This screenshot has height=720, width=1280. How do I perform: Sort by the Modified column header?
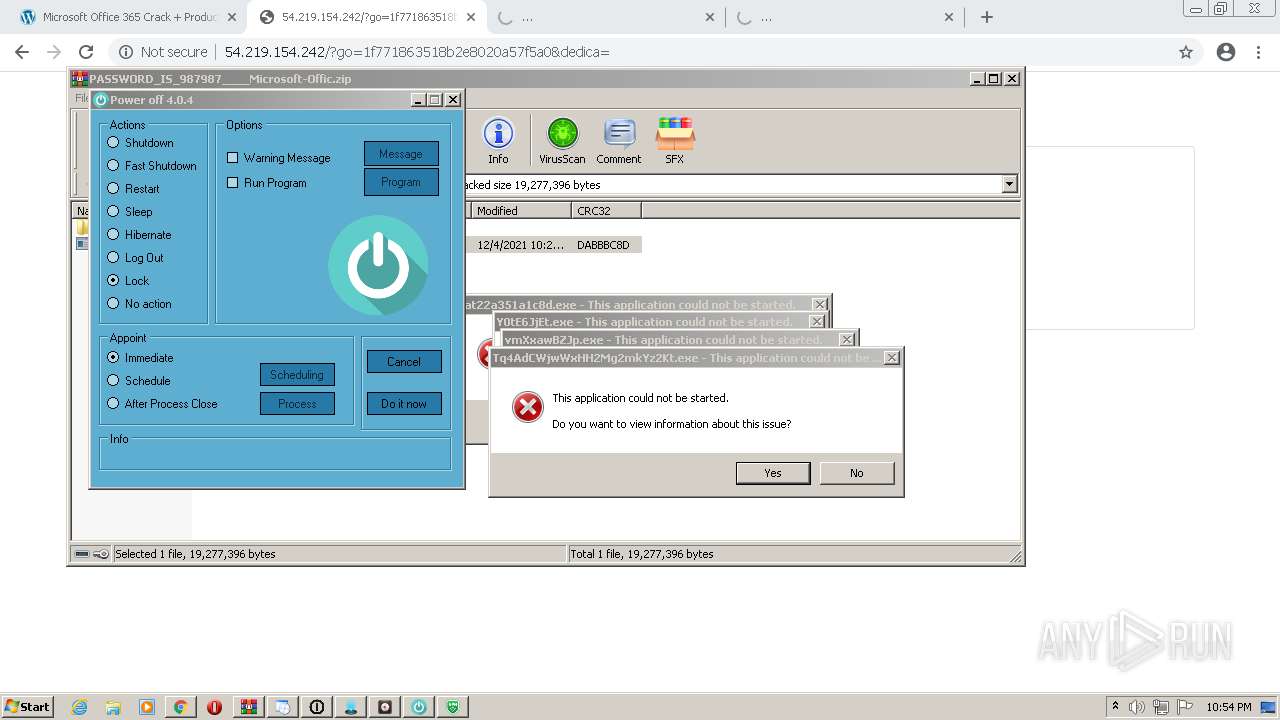(520, 210)
